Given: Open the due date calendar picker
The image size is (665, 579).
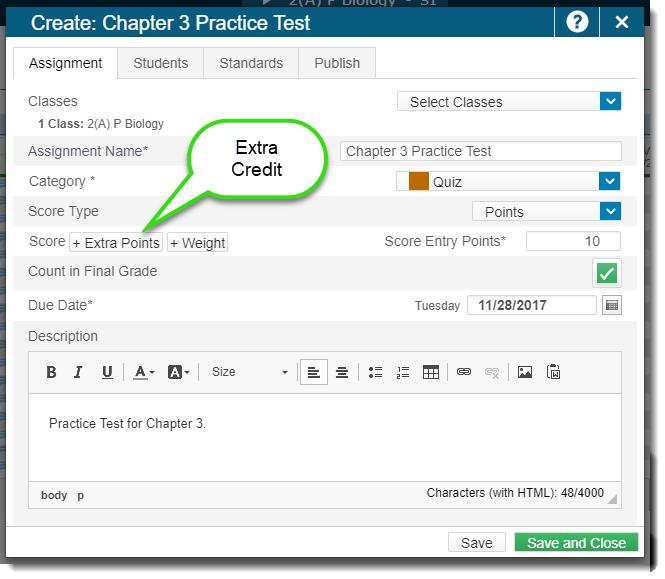Looking at the screenshot, I should pyautogui.click(x=612, y=305).
